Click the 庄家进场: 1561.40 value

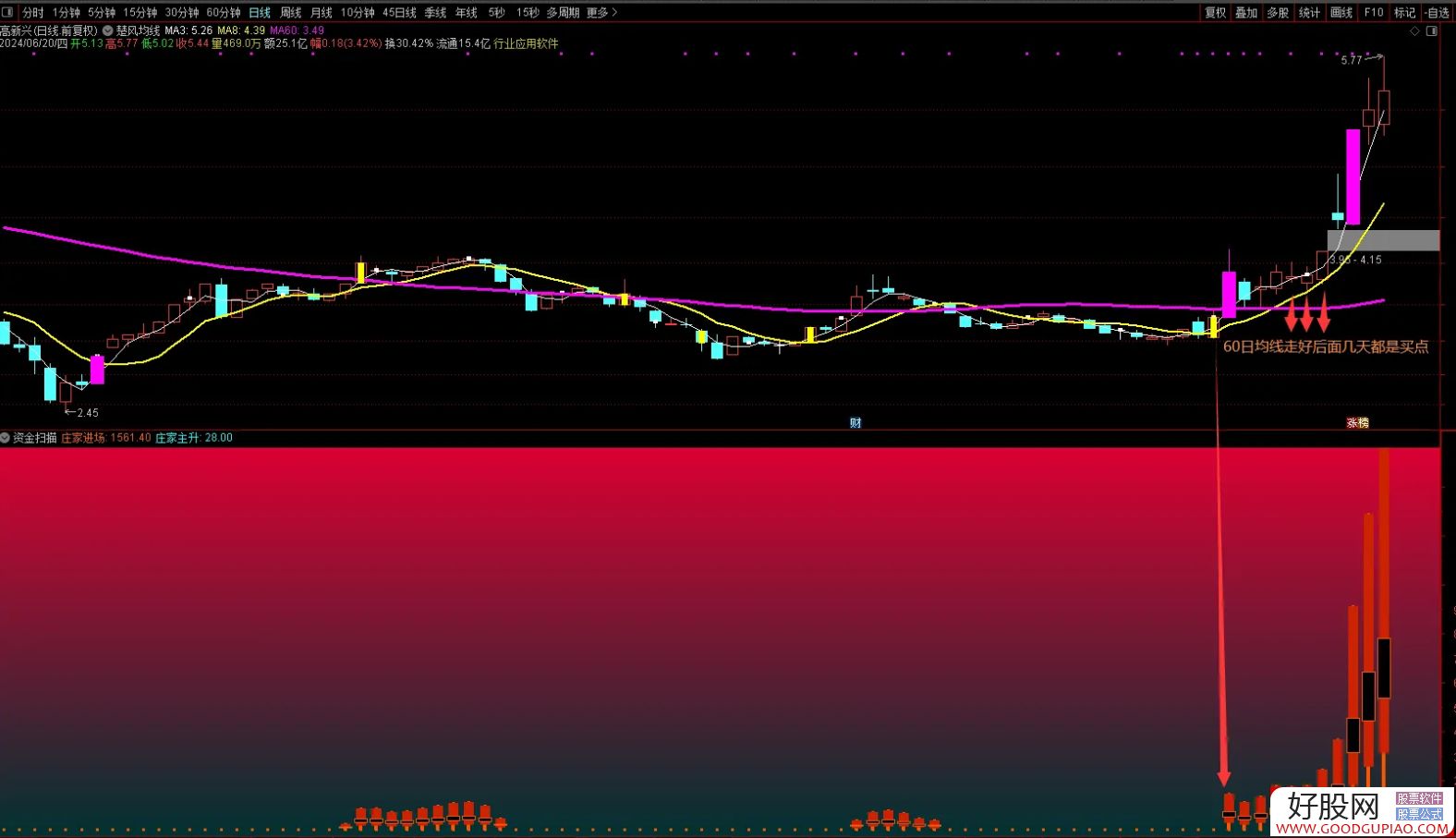(106, 437)
